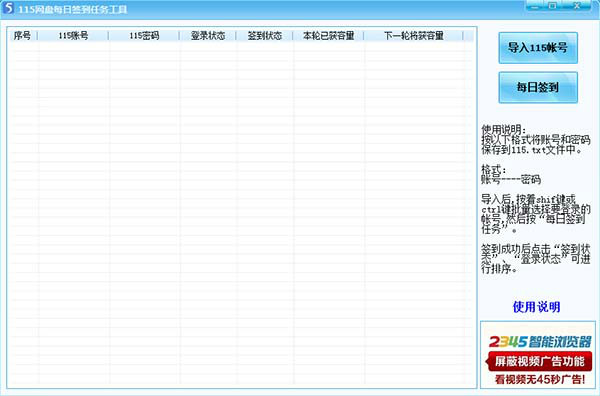This screenshot has height=396, width=600.
Task: Click the 115密码 column header
Action: coord(144,36)
